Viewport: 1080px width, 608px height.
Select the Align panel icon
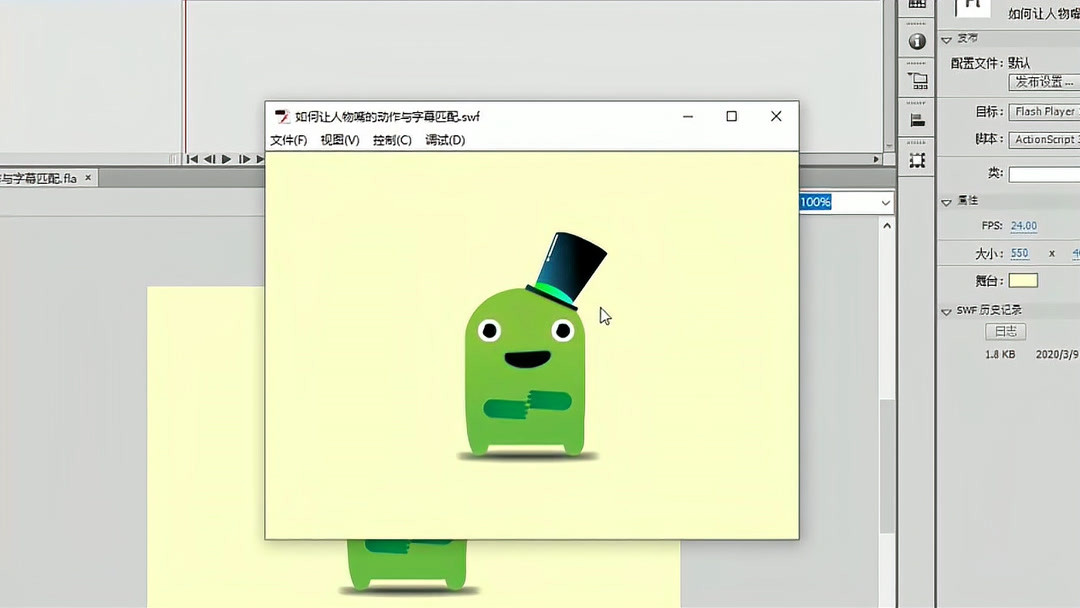[x=917, y=119]
